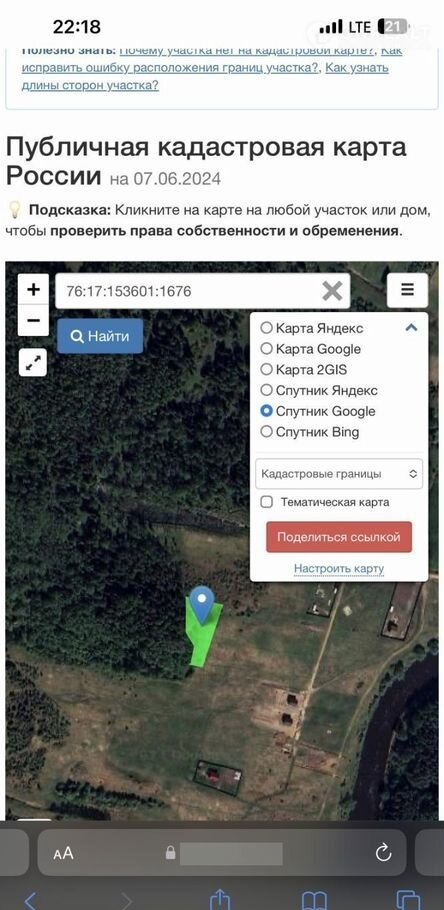Choose Карта 2GIS base layer
Screen dimensions: 444x910
tap(303, 370)
